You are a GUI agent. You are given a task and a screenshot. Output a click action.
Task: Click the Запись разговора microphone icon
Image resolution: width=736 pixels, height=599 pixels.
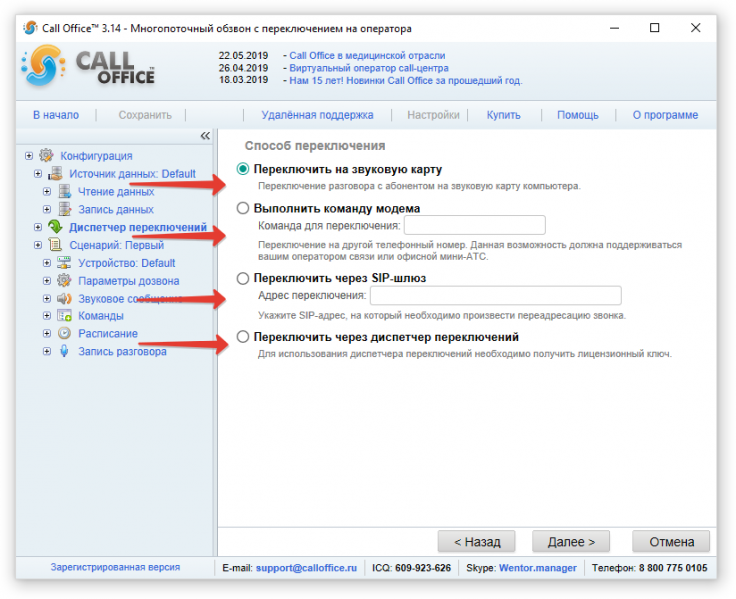[64, 351]
